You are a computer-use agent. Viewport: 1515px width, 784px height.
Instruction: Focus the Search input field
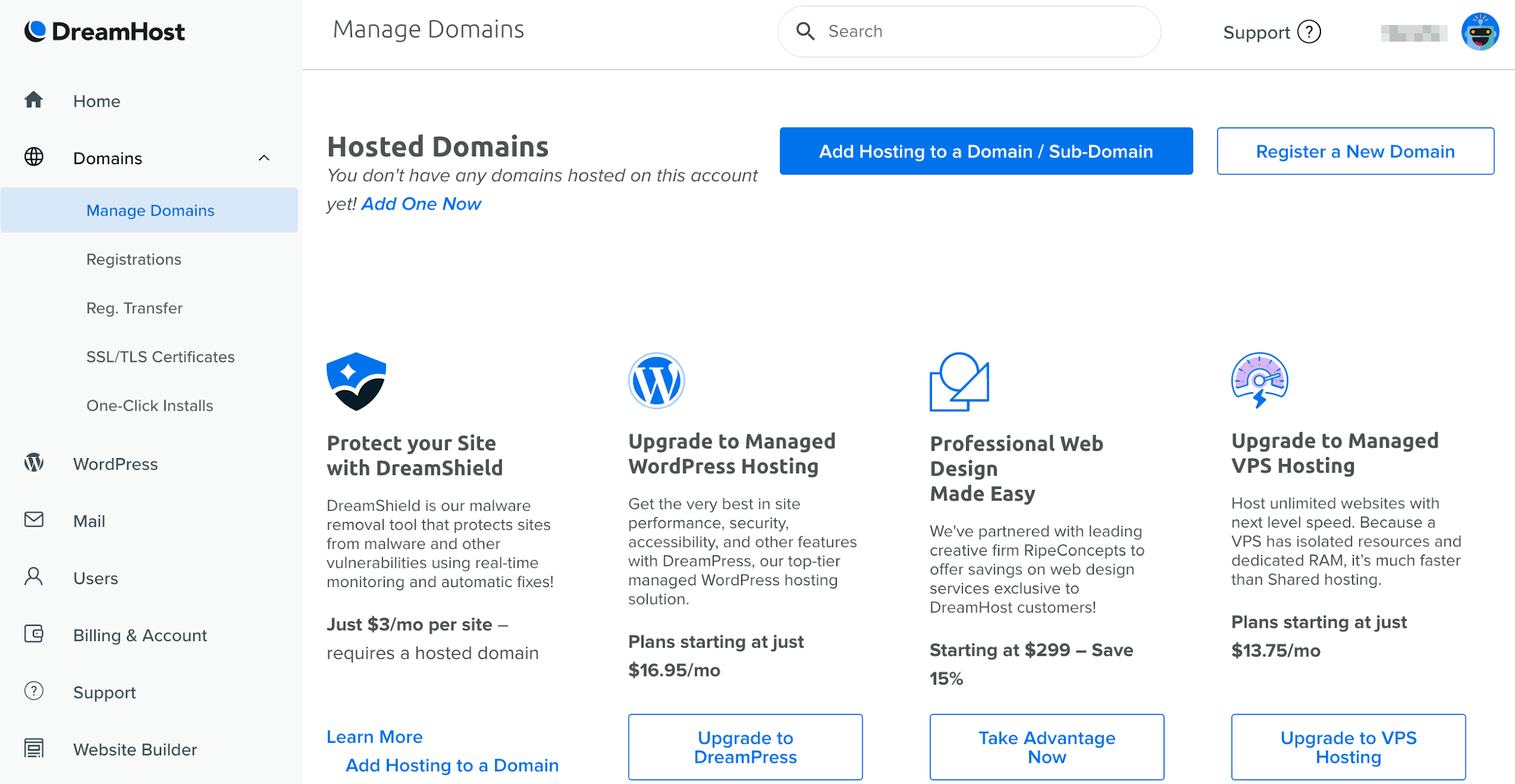(969, 32)
